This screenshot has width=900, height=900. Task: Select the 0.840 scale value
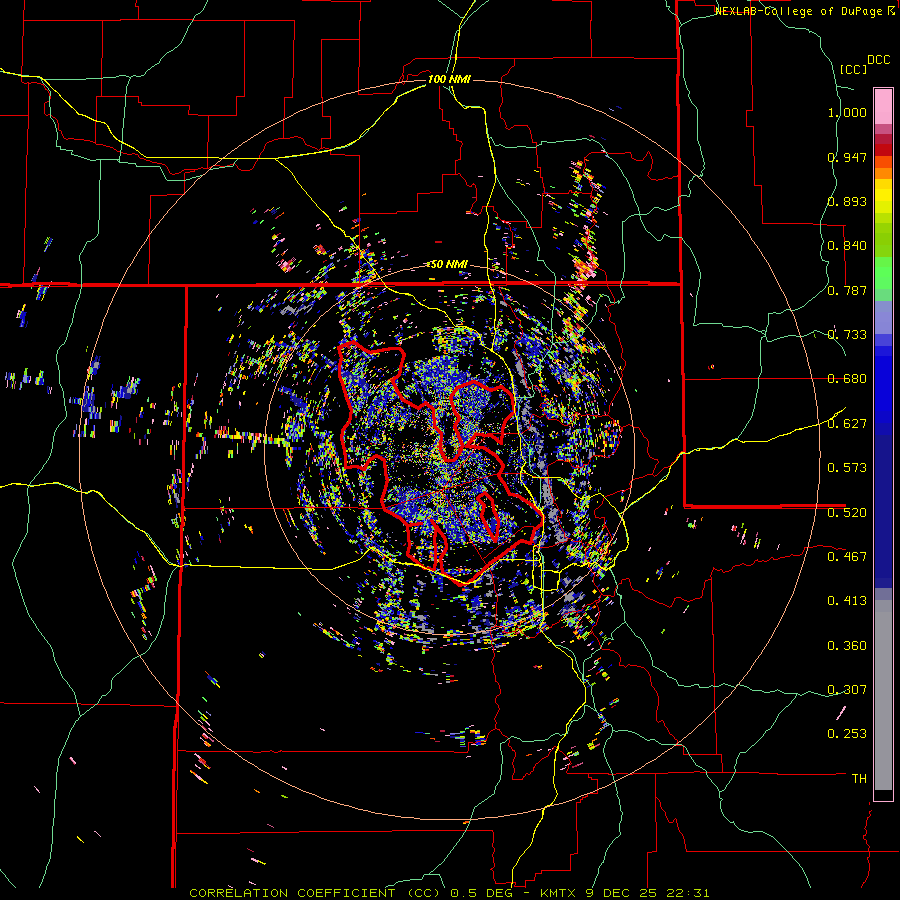pyautogui.click(x=847, y=246)
